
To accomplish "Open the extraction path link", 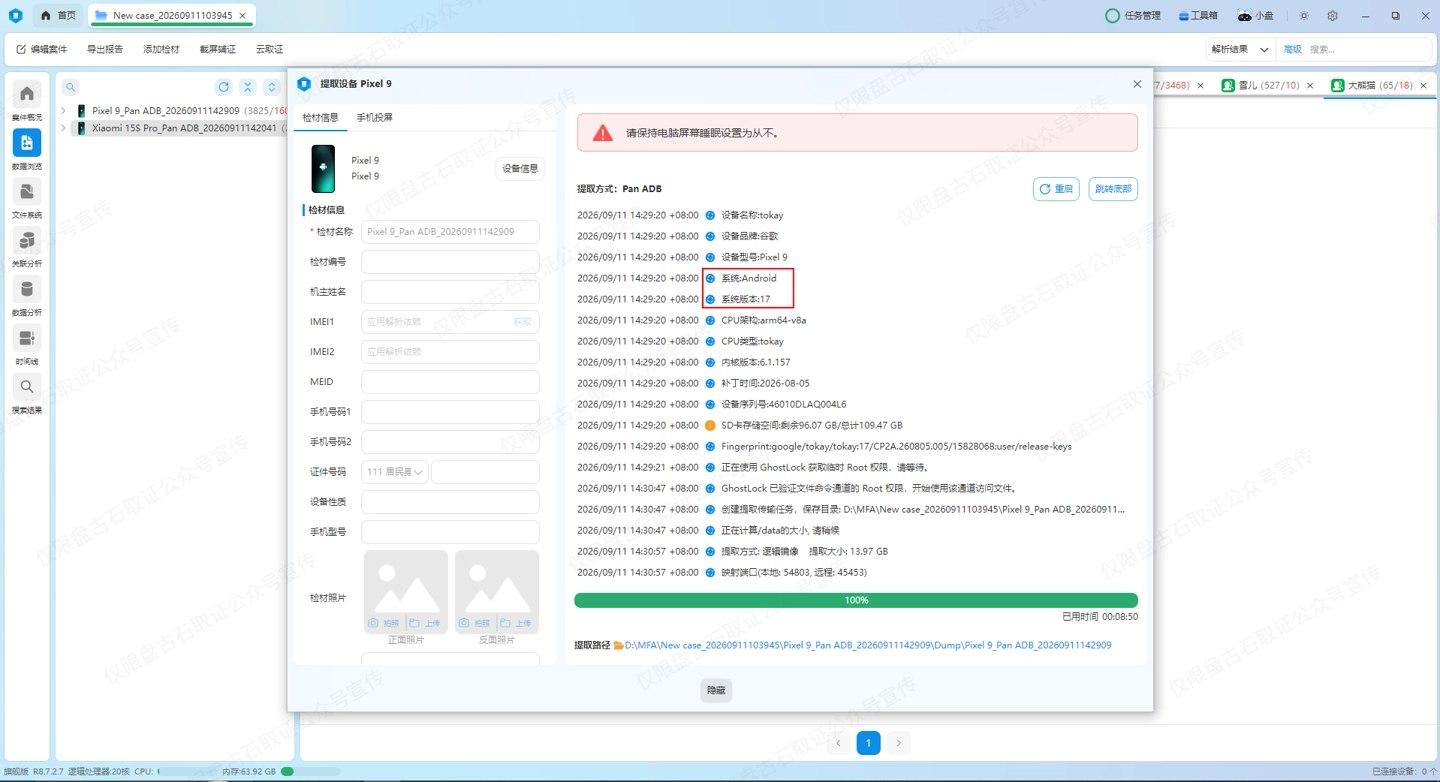I will click(868, 645).
